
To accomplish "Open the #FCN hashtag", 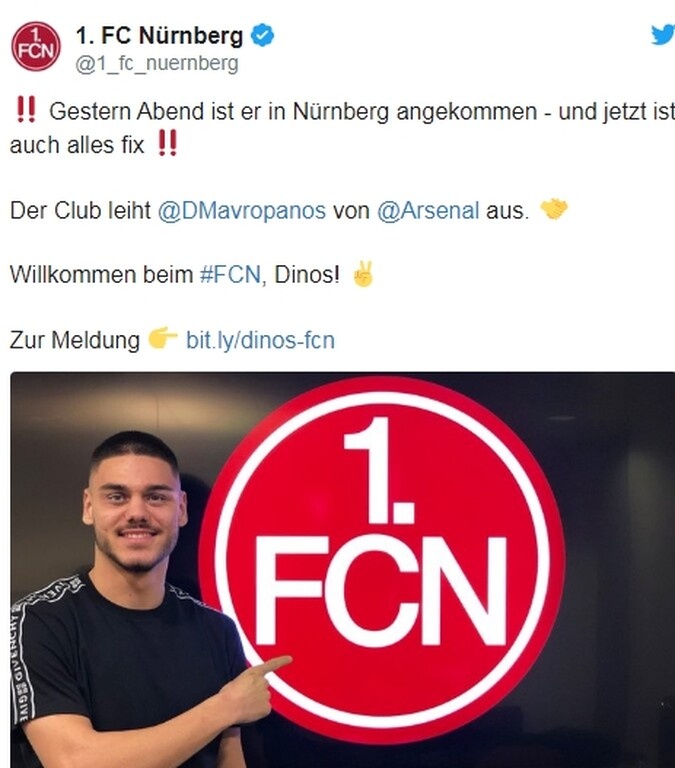I will [230, 274].
